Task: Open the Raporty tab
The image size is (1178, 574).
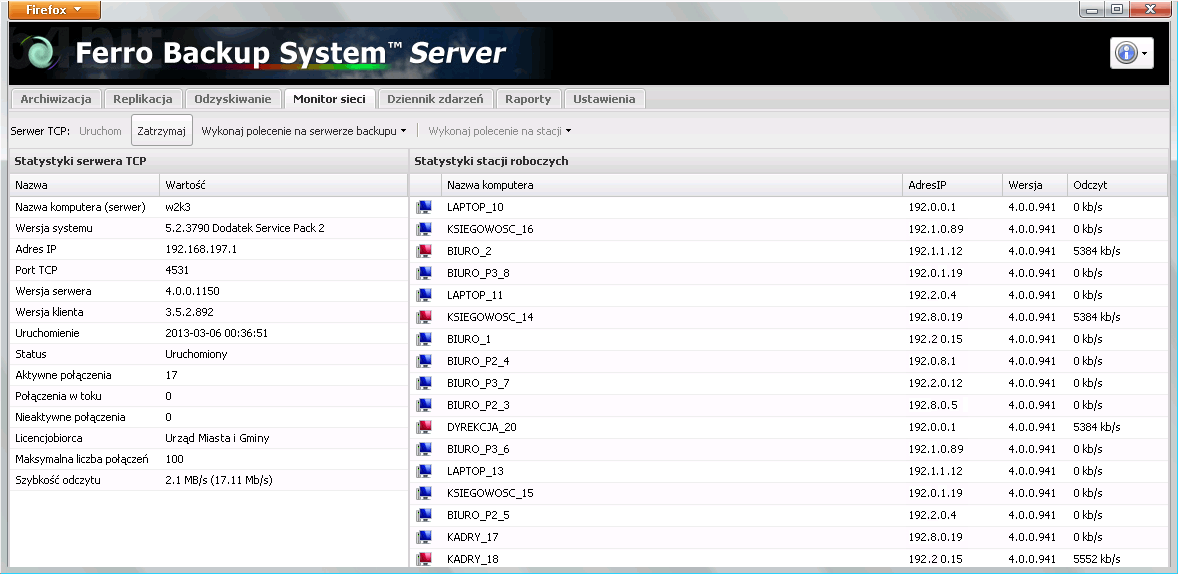Action: pyautogui.click(x=528, y=99)
